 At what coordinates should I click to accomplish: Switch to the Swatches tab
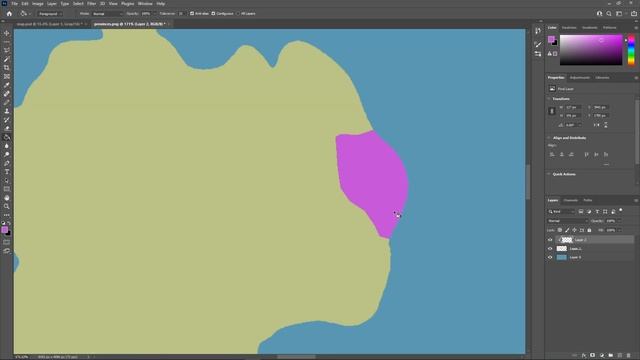pyautogui.click(x=569, y=28)
